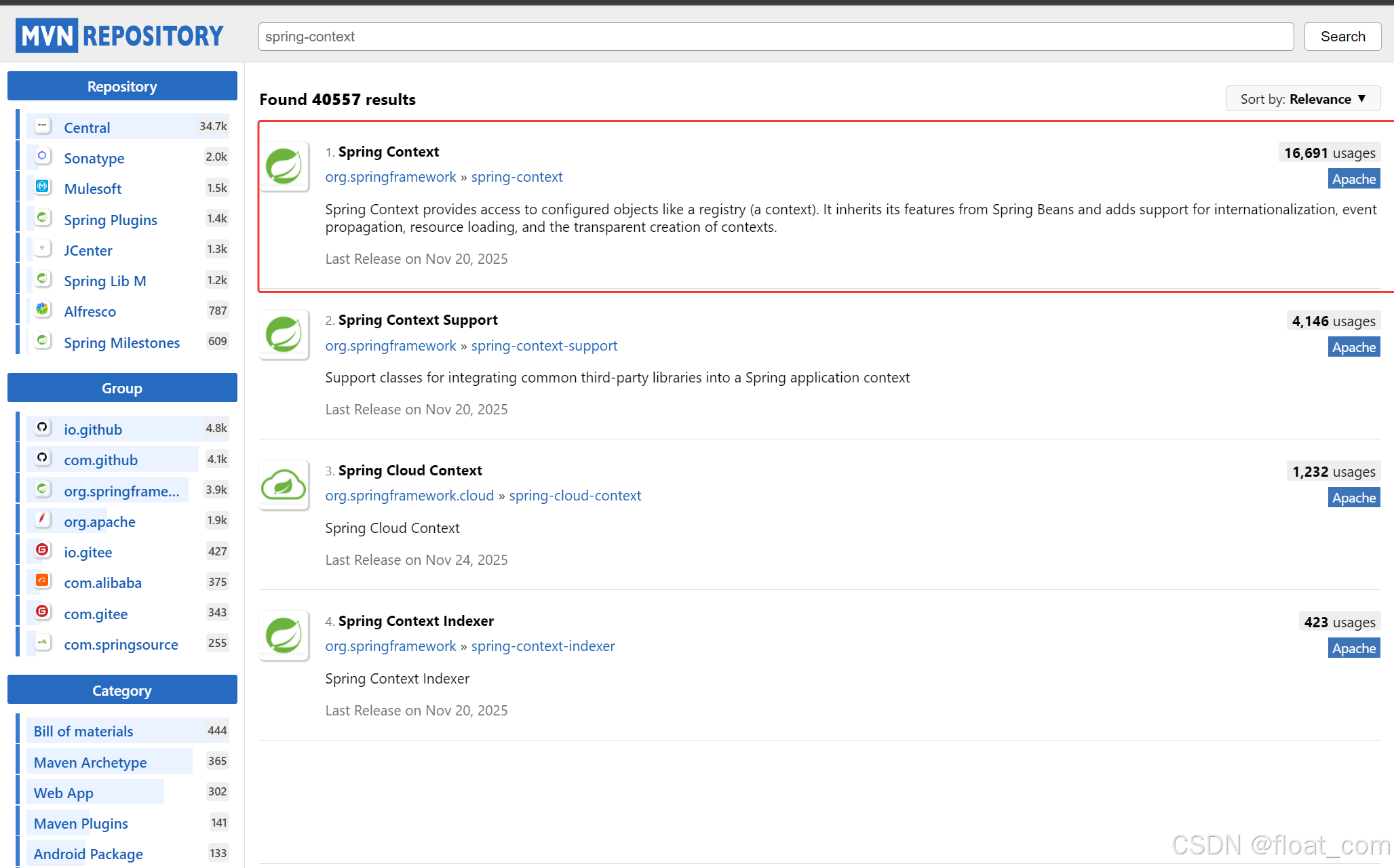The height and width of the screenshot is (868, 1394).
Task: Open the spring-context-support artifact link
Action: (544, 346)
